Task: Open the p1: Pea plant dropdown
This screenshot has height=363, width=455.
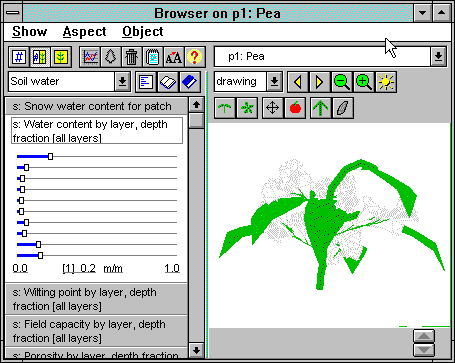Action: pos(438,57)
